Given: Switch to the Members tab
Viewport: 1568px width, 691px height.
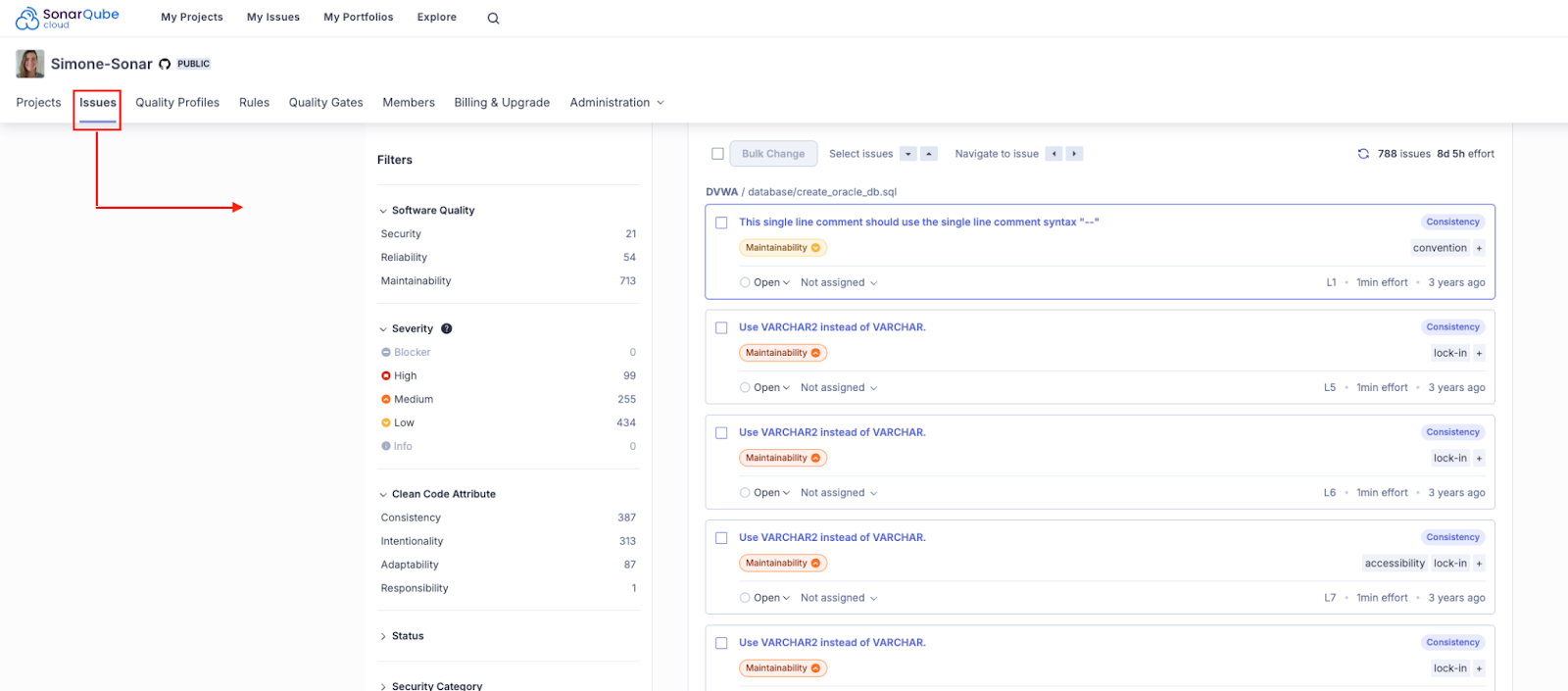Looking at the screenshot, I should tap(409, 103).
